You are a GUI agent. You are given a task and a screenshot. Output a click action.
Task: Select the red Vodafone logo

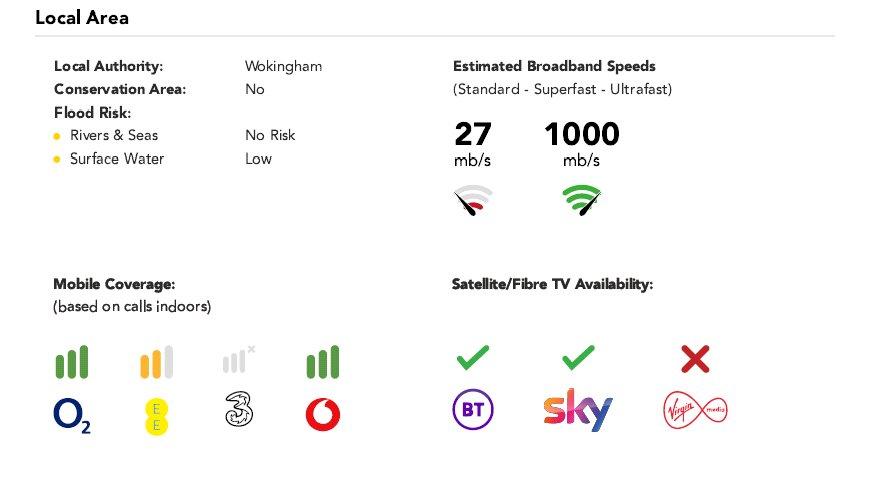click(323, 415)
